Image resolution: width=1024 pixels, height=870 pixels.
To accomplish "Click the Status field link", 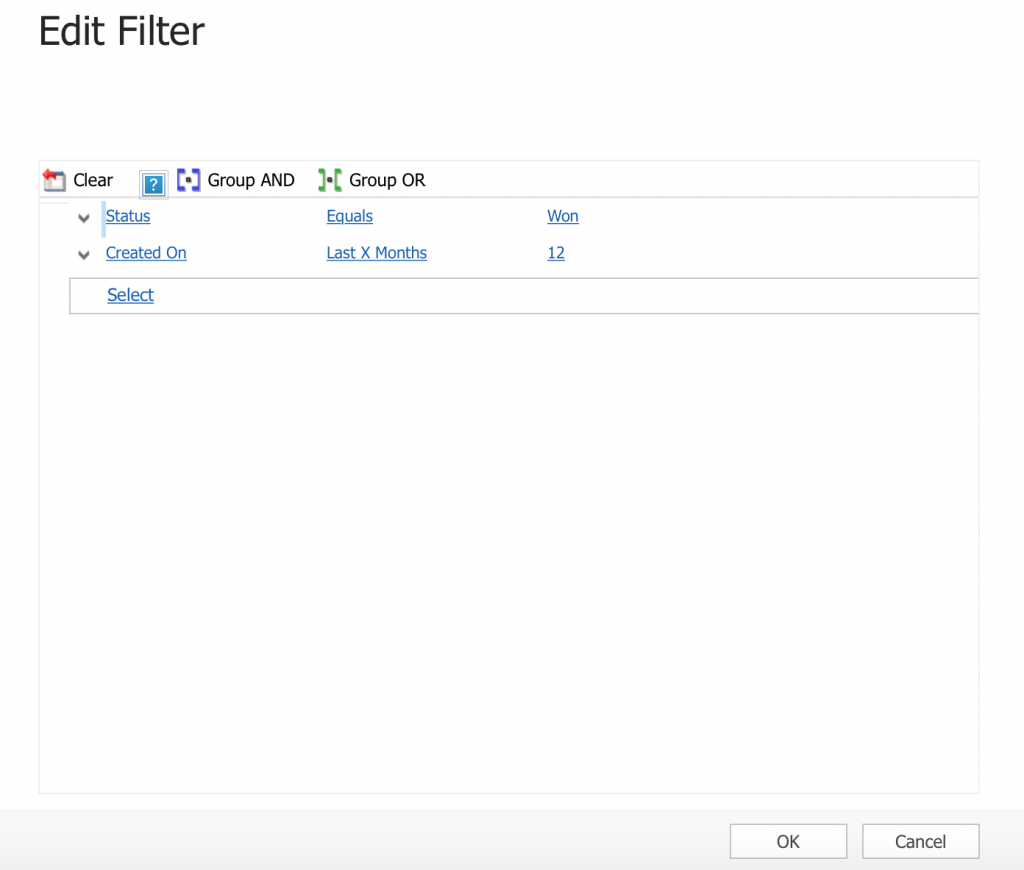I will pos(128,216).
